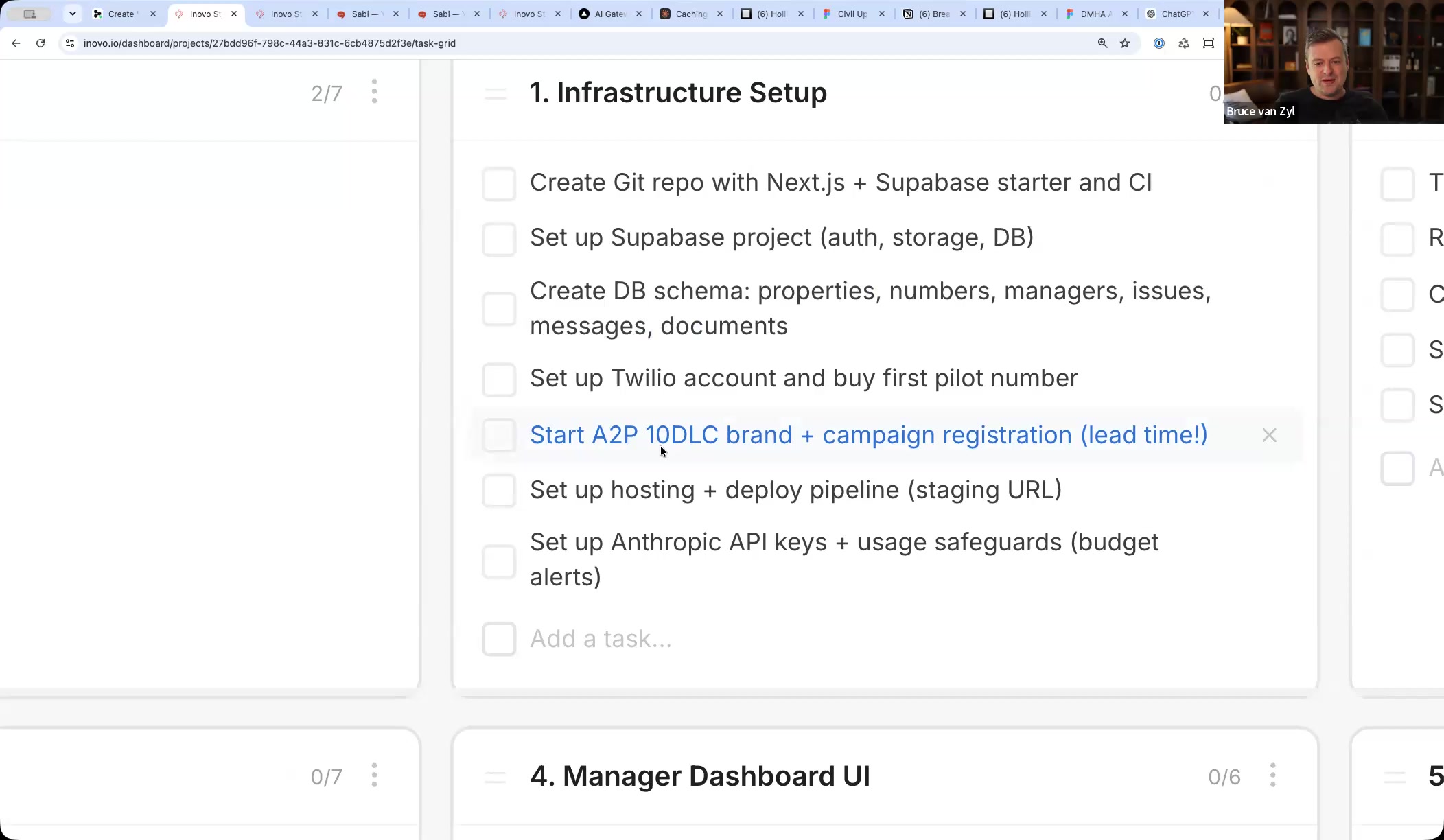The height and width of the screenshot is (840, 1444).
Task: Tick the Anthropic API keys task checkbox
Action: coord(499,561)
